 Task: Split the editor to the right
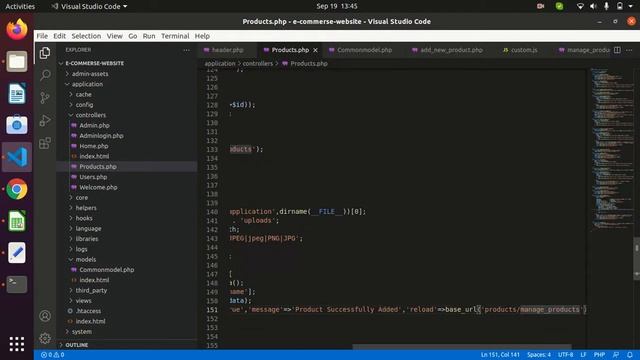(617, 50)
